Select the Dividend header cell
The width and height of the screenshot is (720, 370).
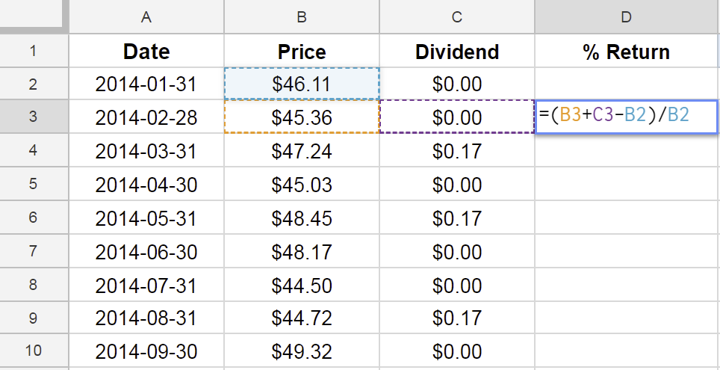[457, 51]
